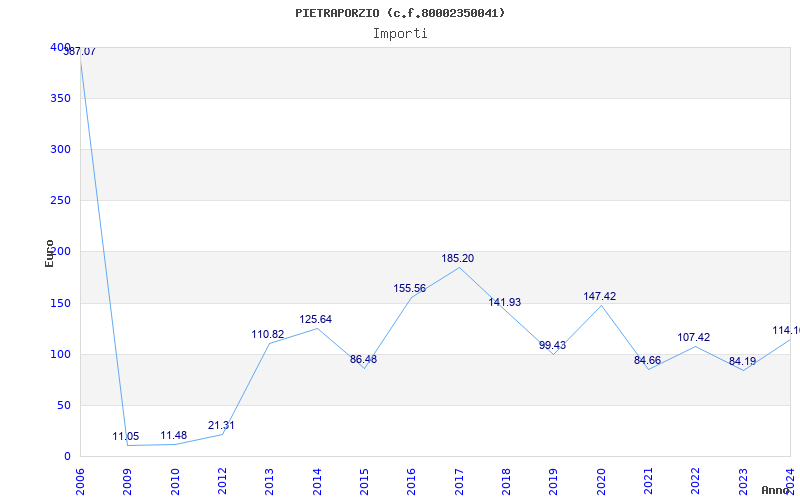
Task: Click the 107.42 data label for 2022
Action: point(693,338)
